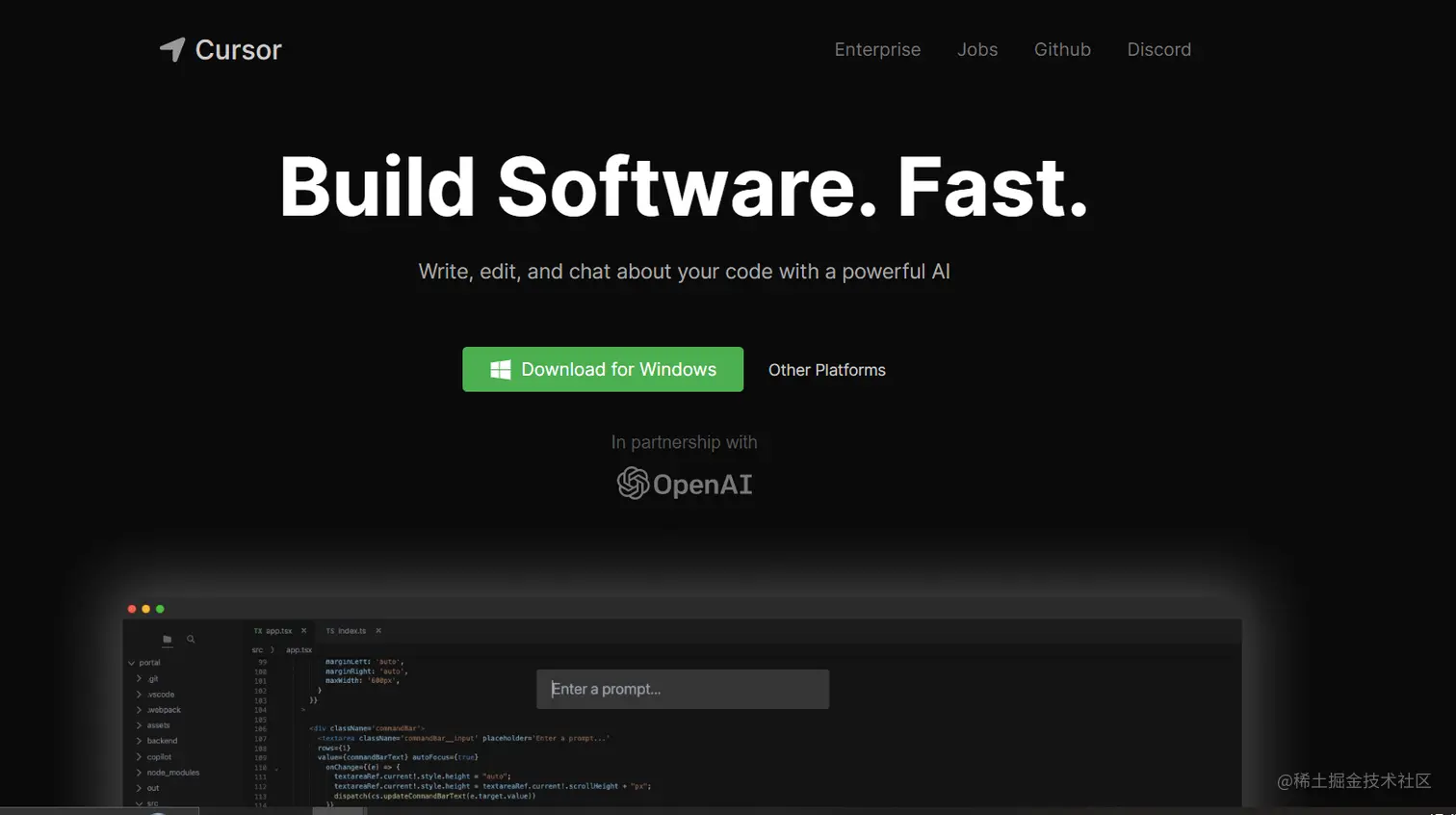Click the OpenAI knot logo
1456x815 pixels.
(633, 484)
